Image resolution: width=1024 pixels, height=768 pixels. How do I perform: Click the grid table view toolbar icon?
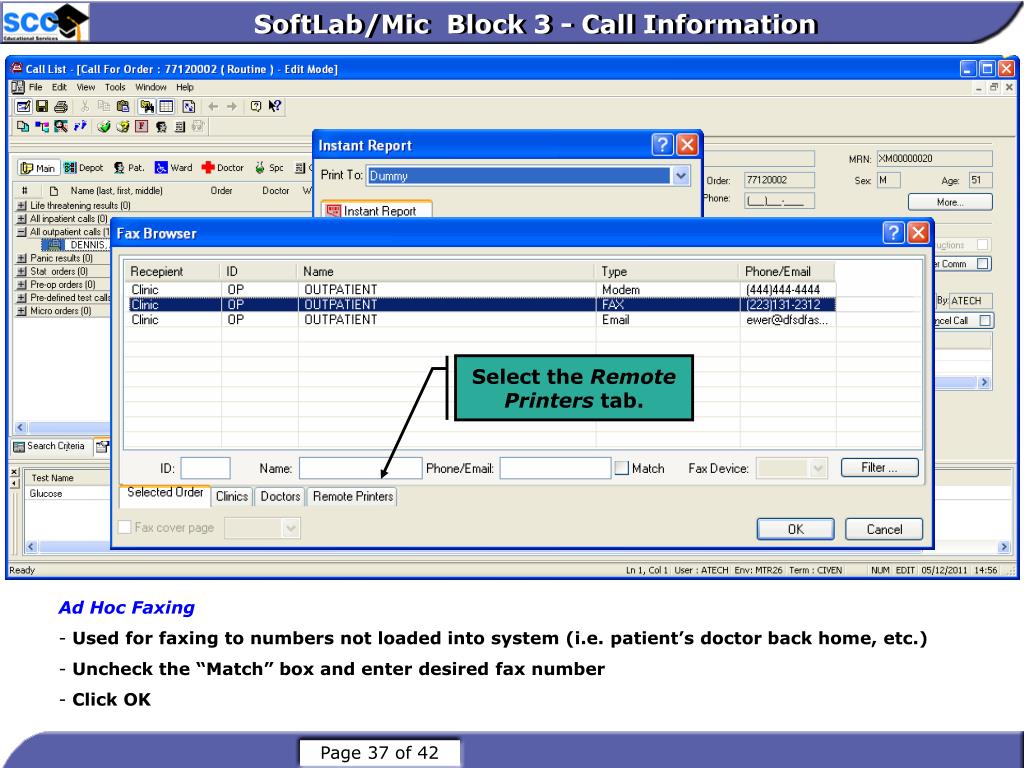[167, 106]
